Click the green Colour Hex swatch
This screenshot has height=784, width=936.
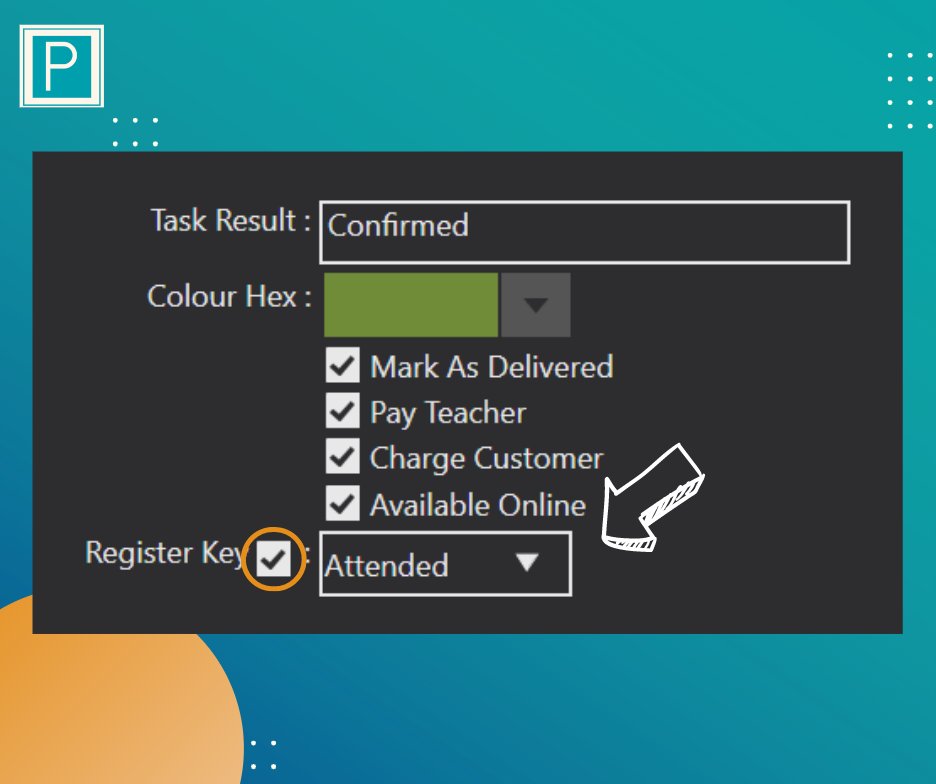pyautogui.click(x=411, y=305)
